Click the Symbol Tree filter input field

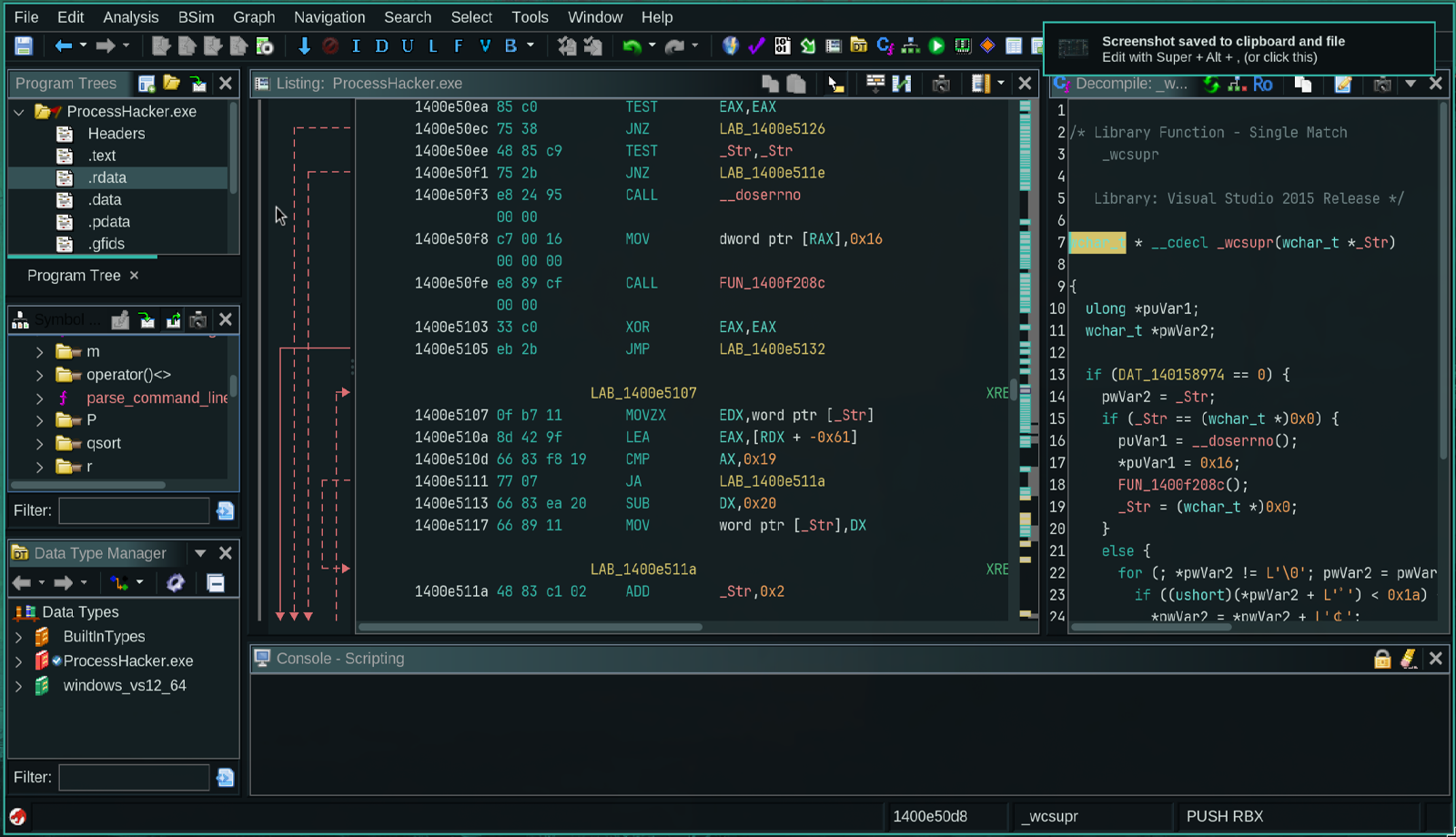pyautogui.click(x=134, y=510)
